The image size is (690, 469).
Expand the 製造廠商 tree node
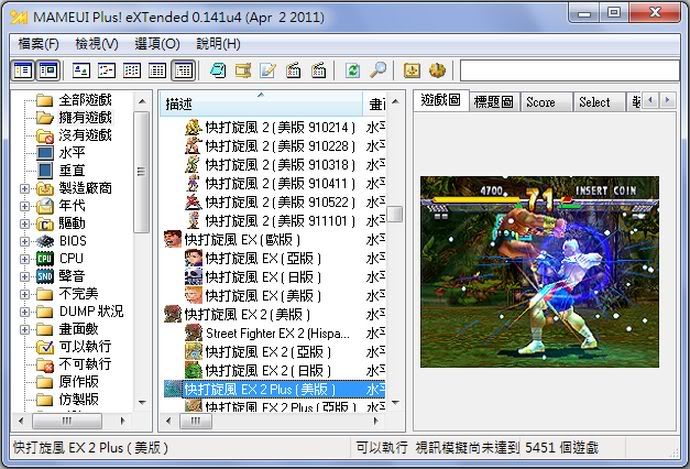(x=25, y=189)
